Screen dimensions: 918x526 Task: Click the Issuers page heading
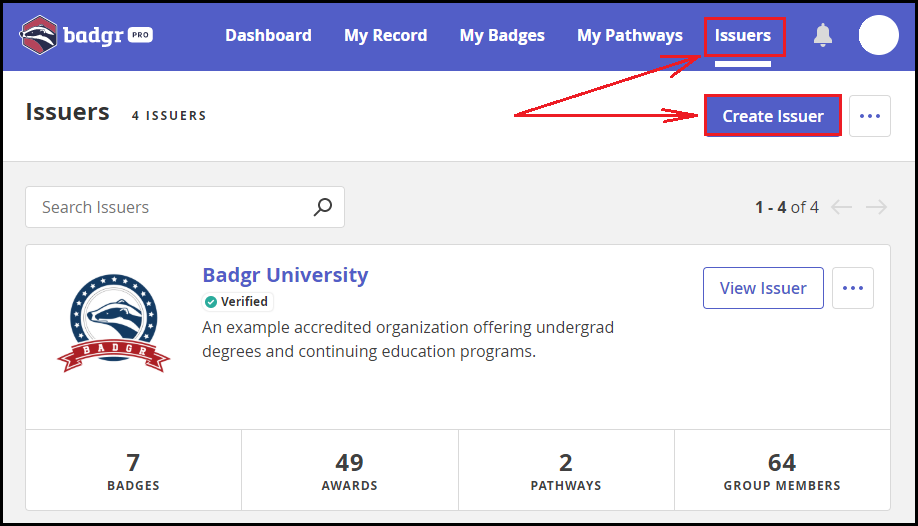67,112
